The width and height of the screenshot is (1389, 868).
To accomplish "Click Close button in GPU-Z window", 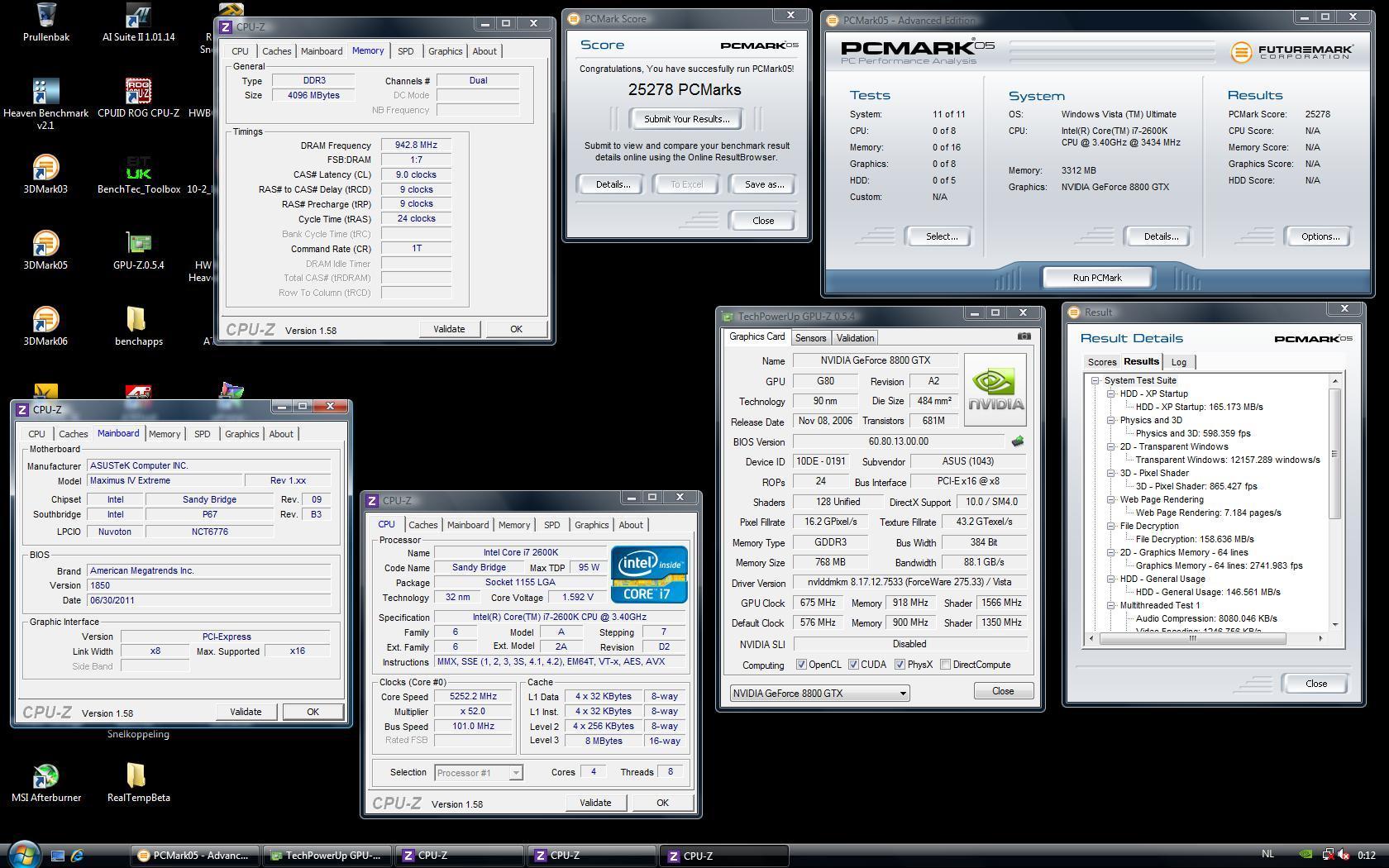I will pyautogui.click(x=1003, y=691).
